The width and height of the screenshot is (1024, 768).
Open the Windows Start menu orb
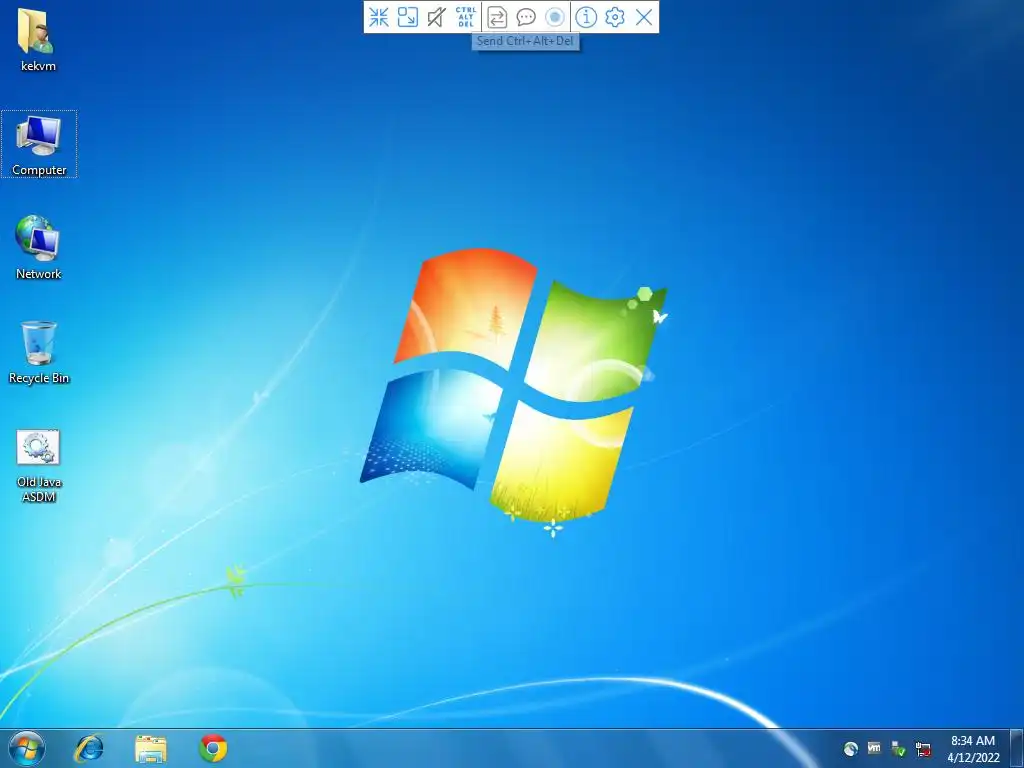[27, 748]
